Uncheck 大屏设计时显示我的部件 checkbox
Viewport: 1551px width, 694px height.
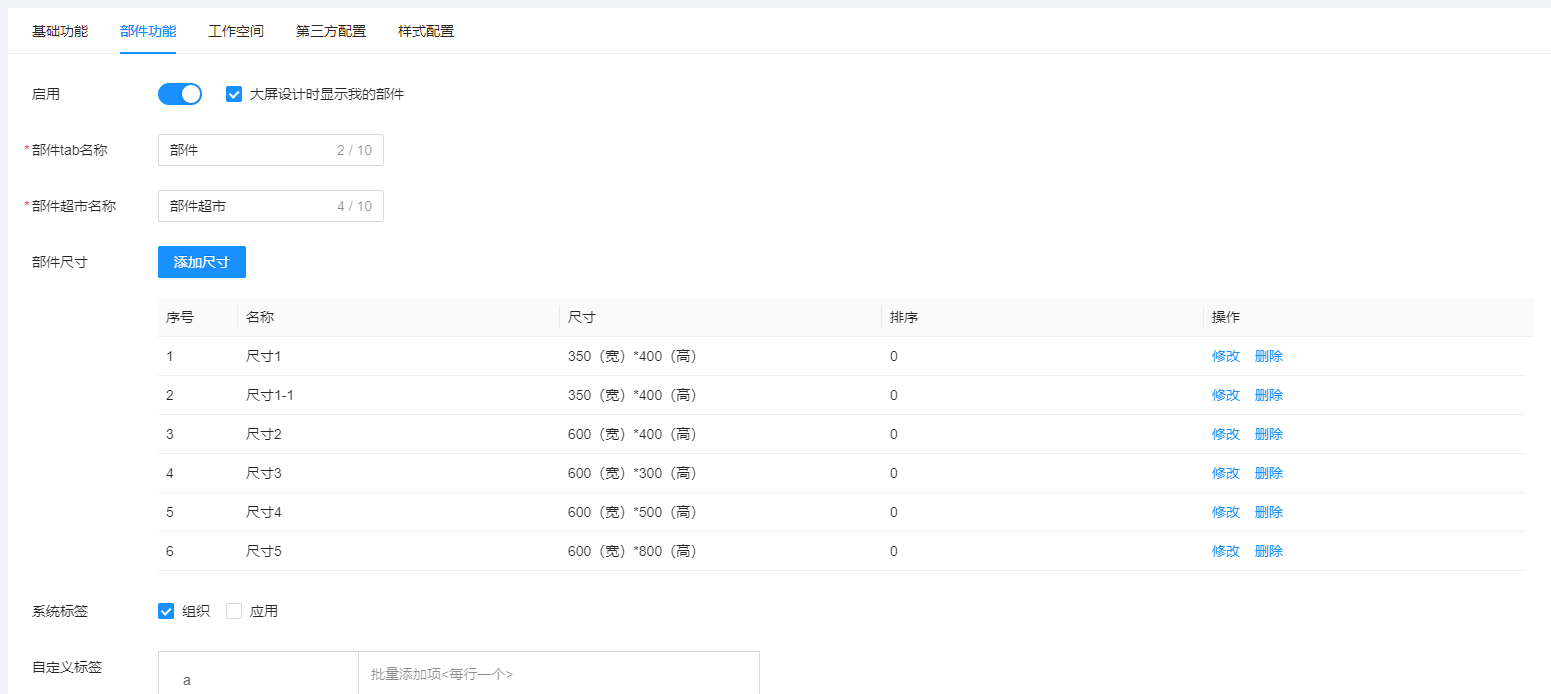234,94
